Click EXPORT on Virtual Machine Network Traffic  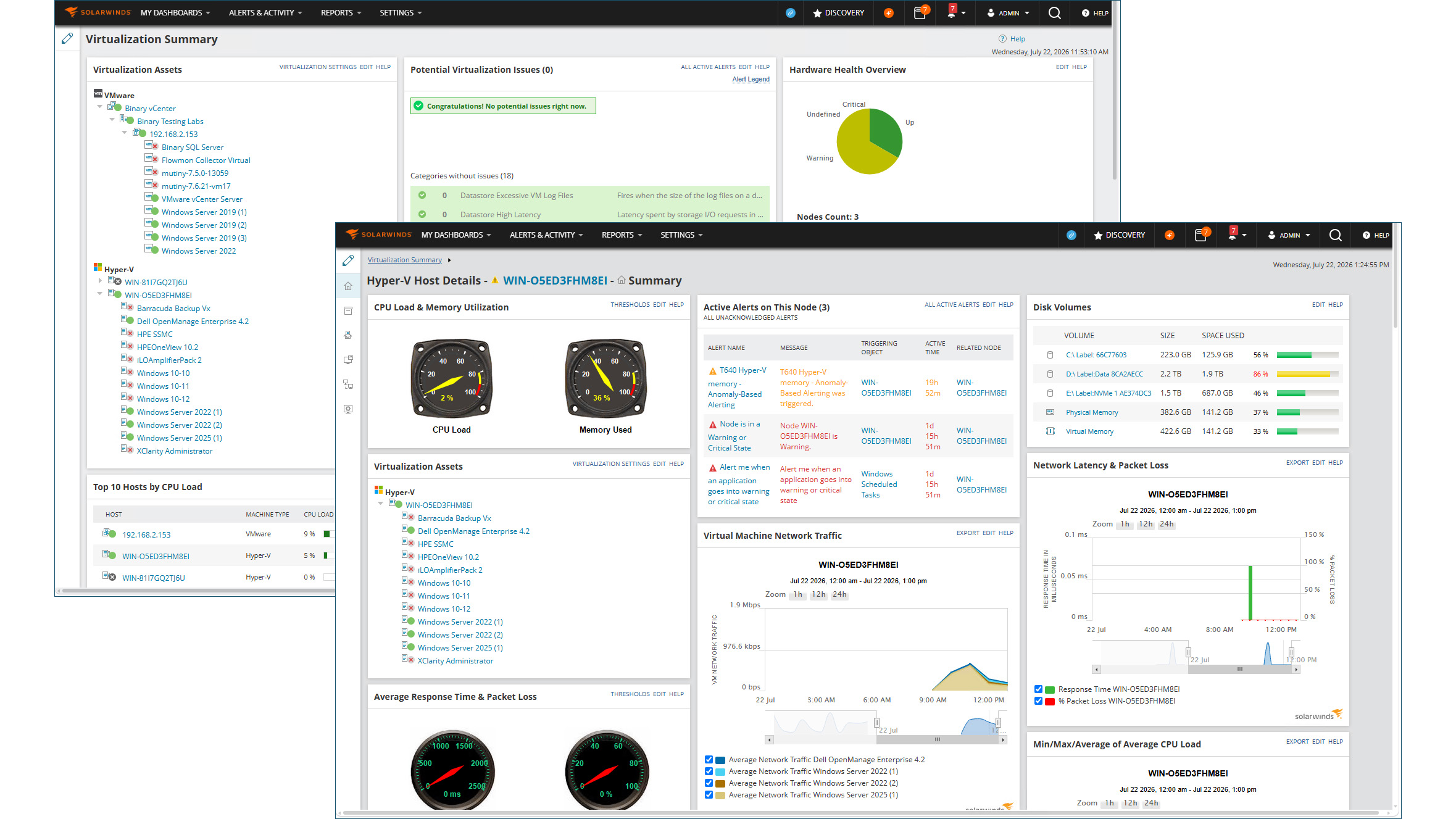click(x=968, y=533)
